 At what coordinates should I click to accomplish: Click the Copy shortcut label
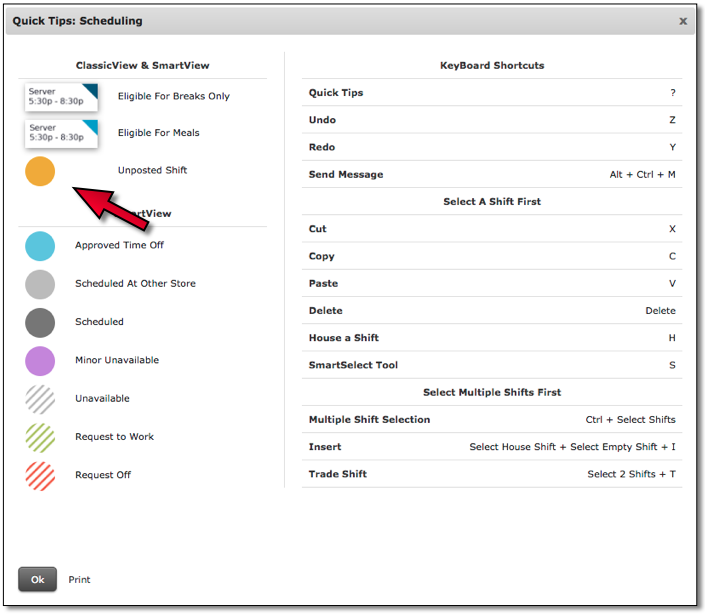tap(321, 256)
